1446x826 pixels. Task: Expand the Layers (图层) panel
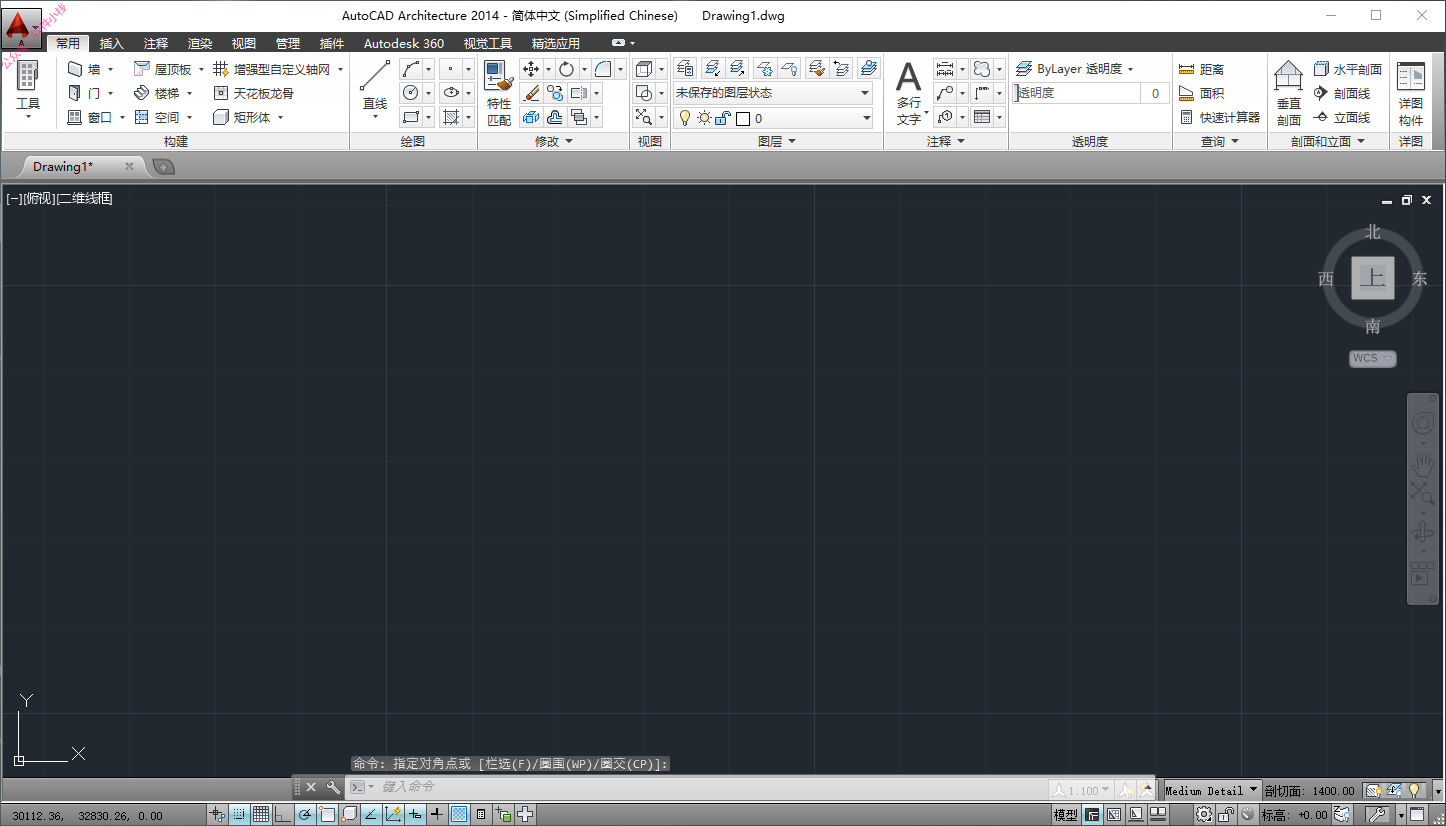click(x=777, y=141)
